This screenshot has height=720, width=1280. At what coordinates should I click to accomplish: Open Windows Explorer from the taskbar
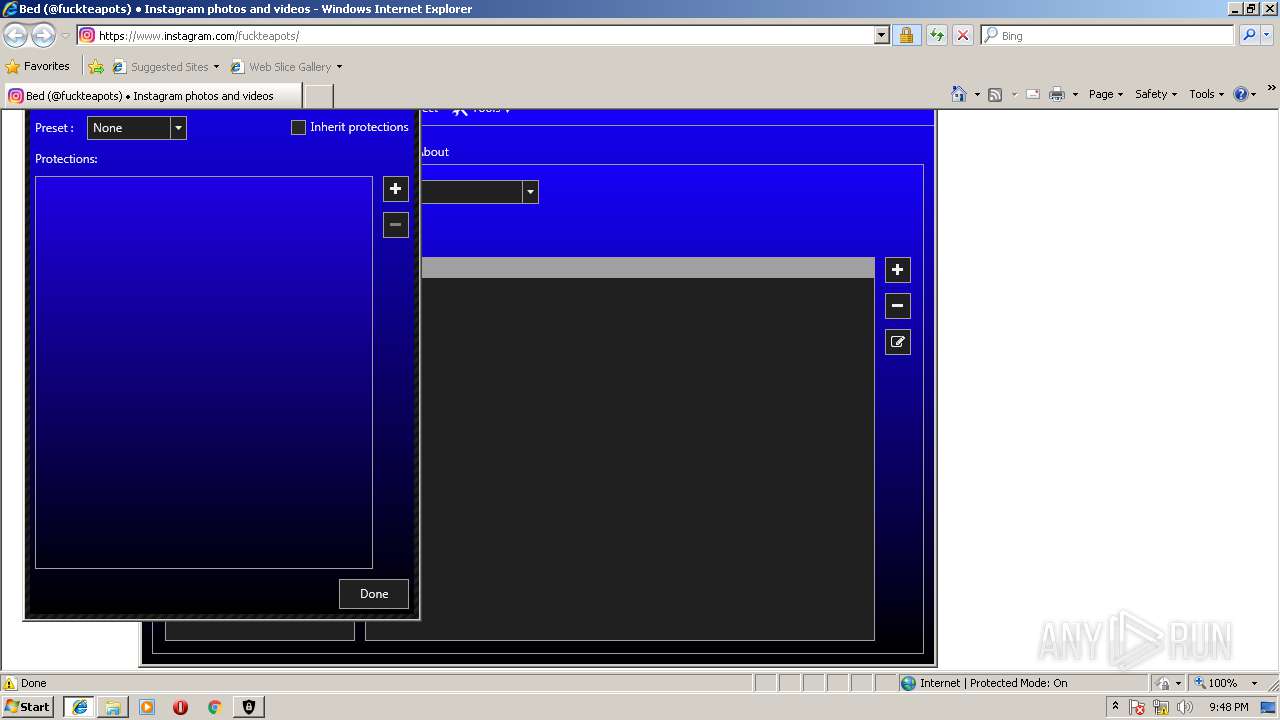tap(113, 707)
